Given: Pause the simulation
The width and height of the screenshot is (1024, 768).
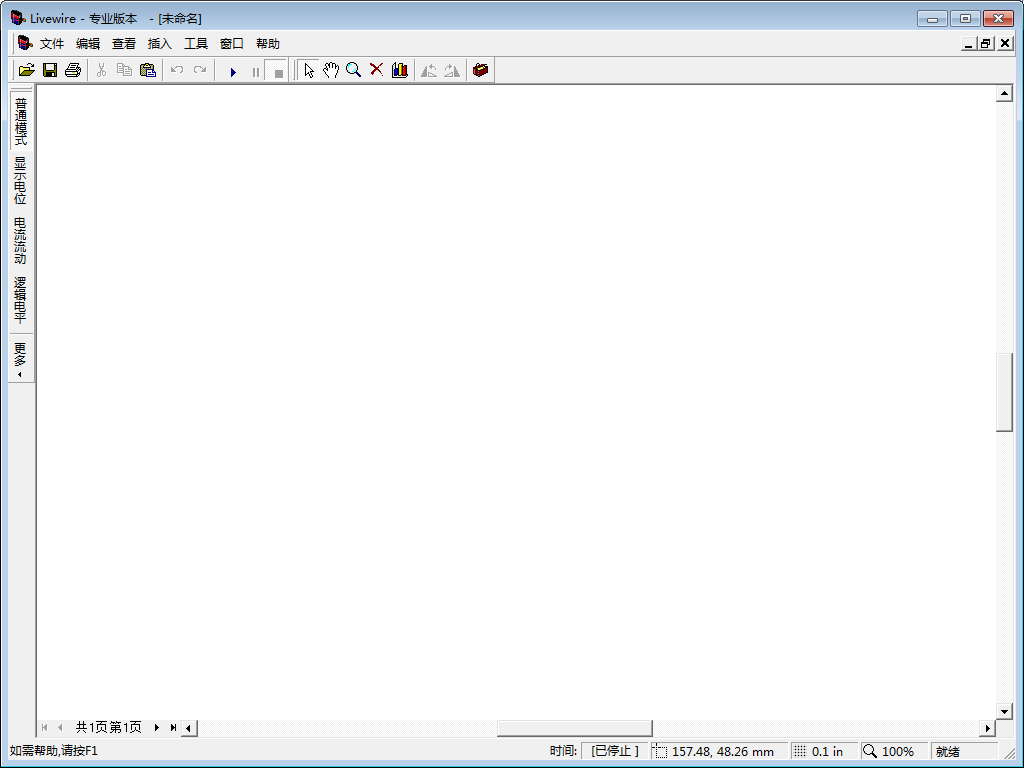Looking at the screenshot, I should (255, 71).
